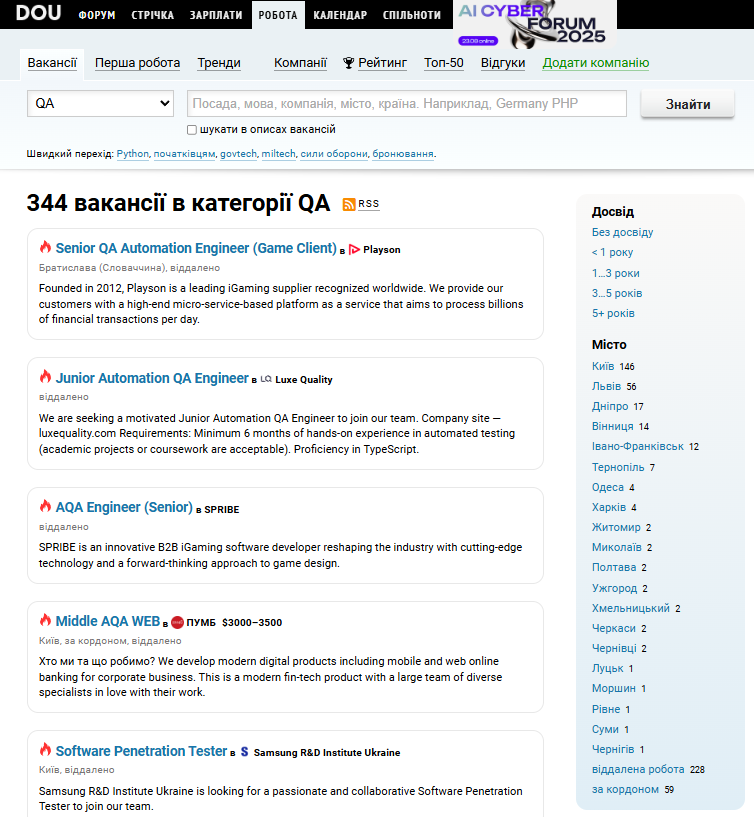The image size is (754, 817).
Task: Click the job search input field
Action: (406, 104)
